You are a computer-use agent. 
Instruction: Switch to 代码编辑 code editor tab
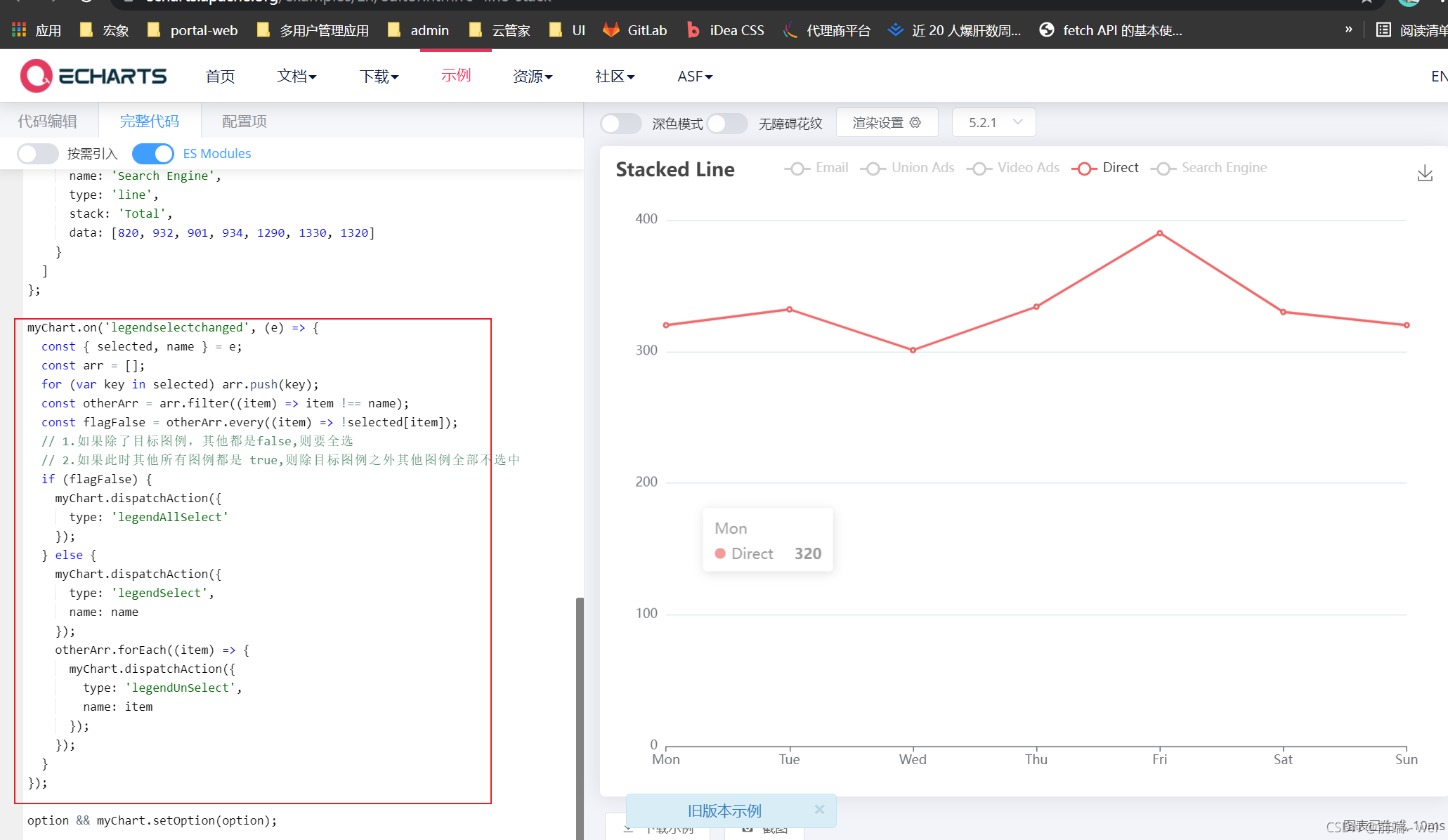[x=48, y=121]
